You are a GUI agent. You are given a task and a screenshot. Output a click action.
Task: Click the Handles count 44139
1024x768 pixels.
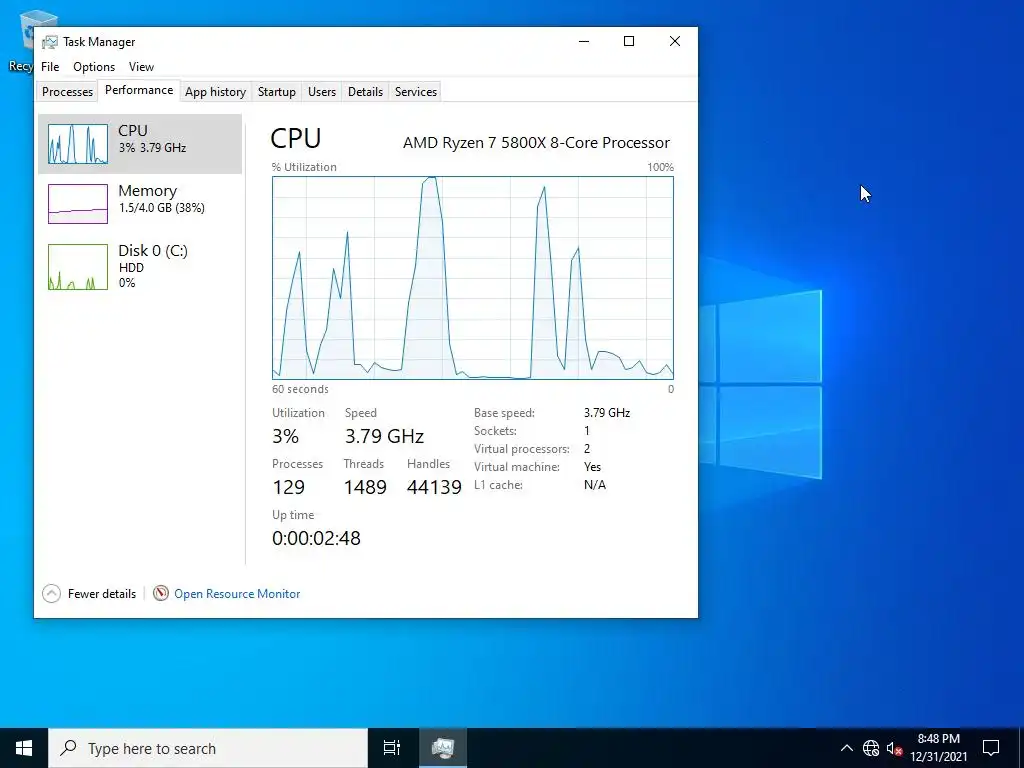(x=434, y=487)
